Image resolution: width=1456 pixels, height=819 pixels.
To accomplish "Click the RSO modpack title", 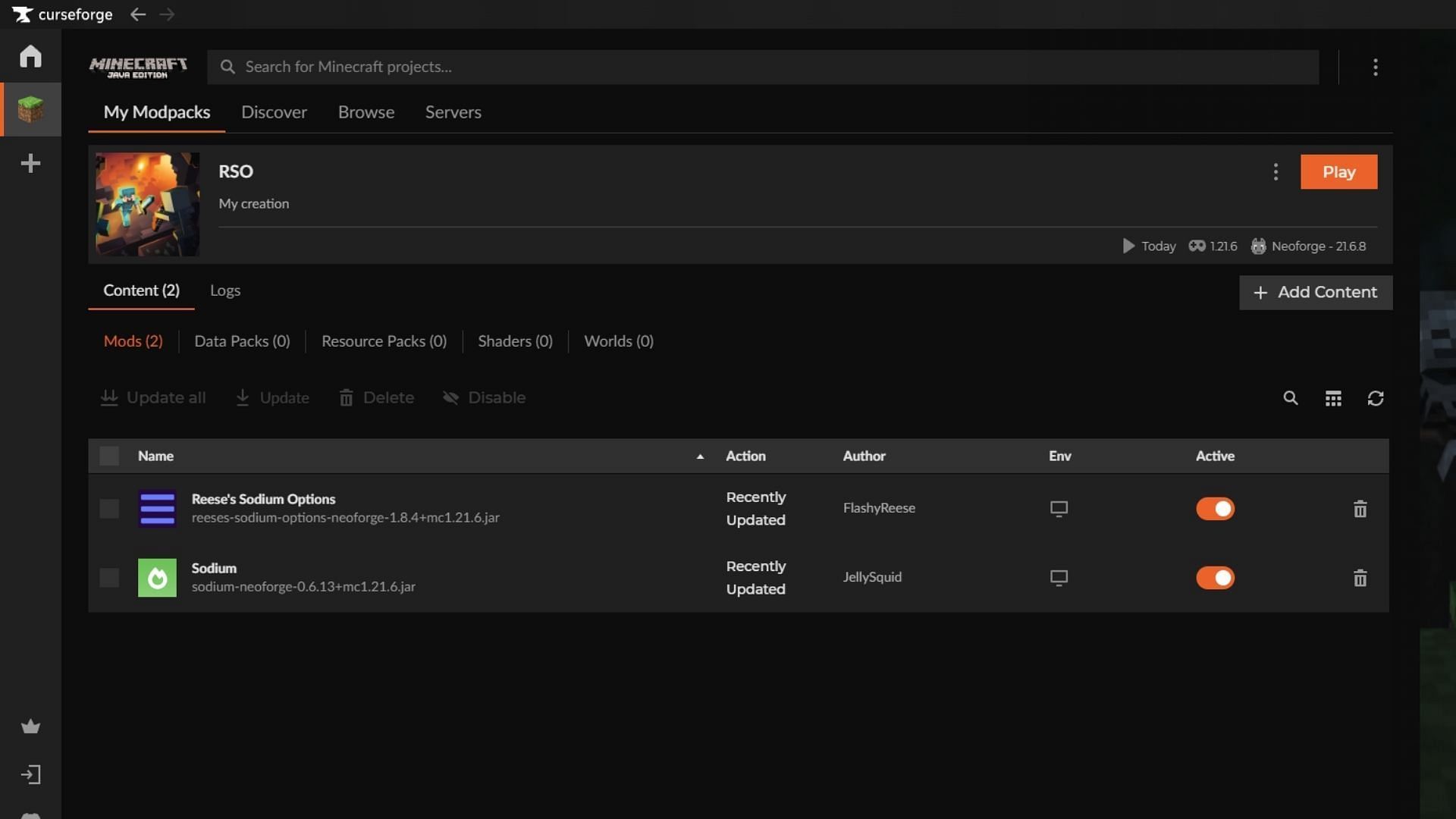I will pos(236,171).
